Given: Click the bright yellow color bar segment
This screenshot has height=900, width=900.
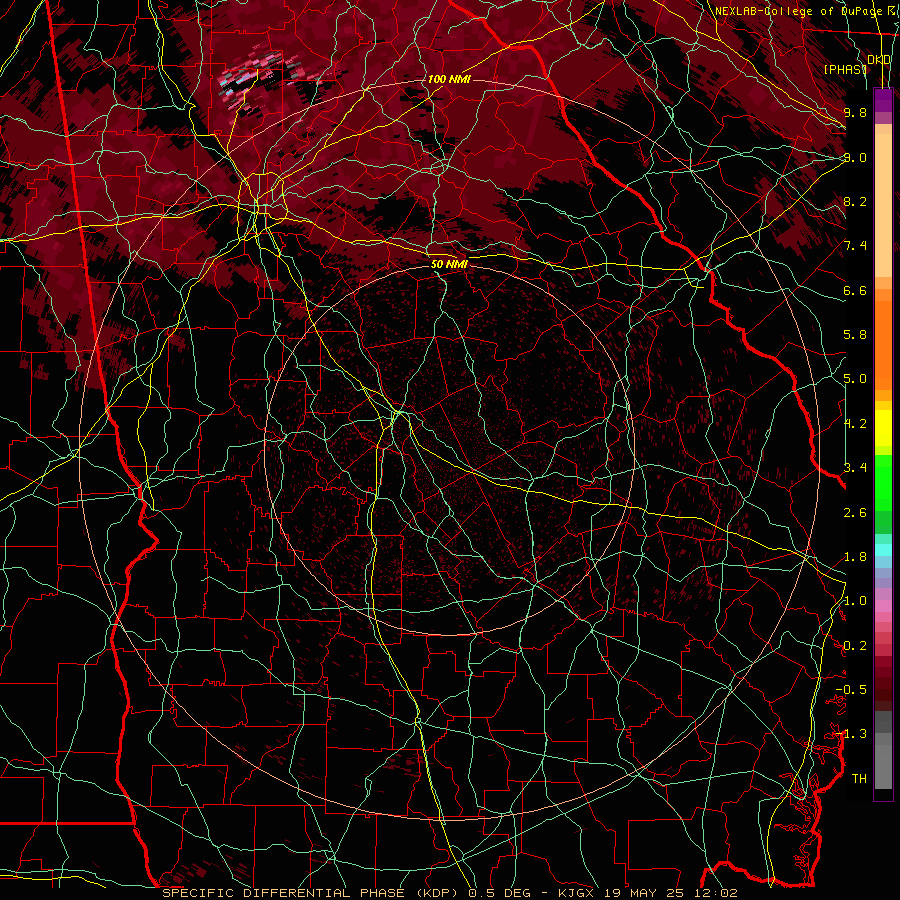Looking at the screenshot, I should point(883,428).
